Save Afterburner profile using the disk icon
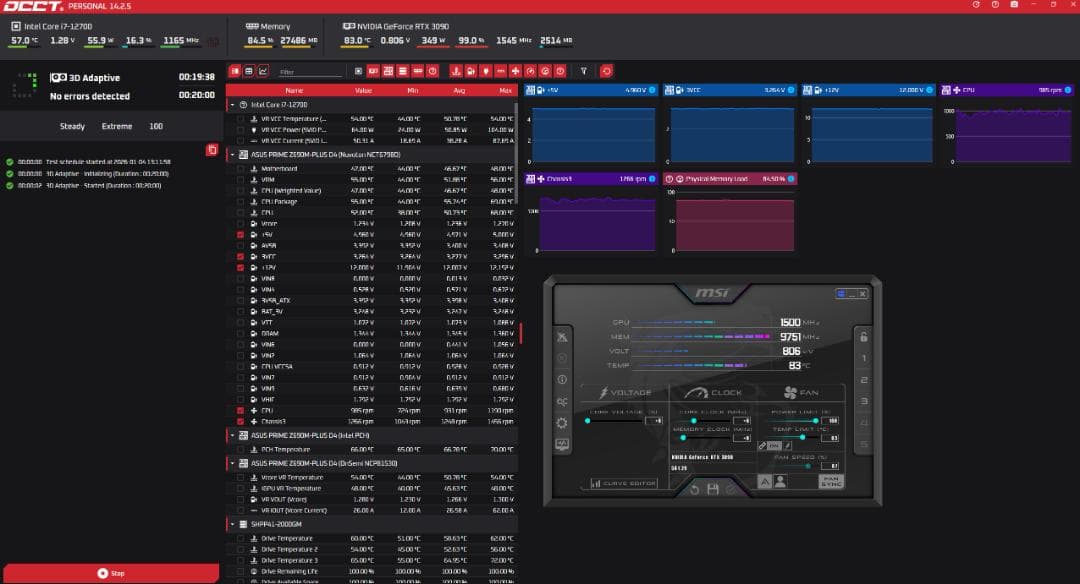The image size is (1080, 584). 715,490
